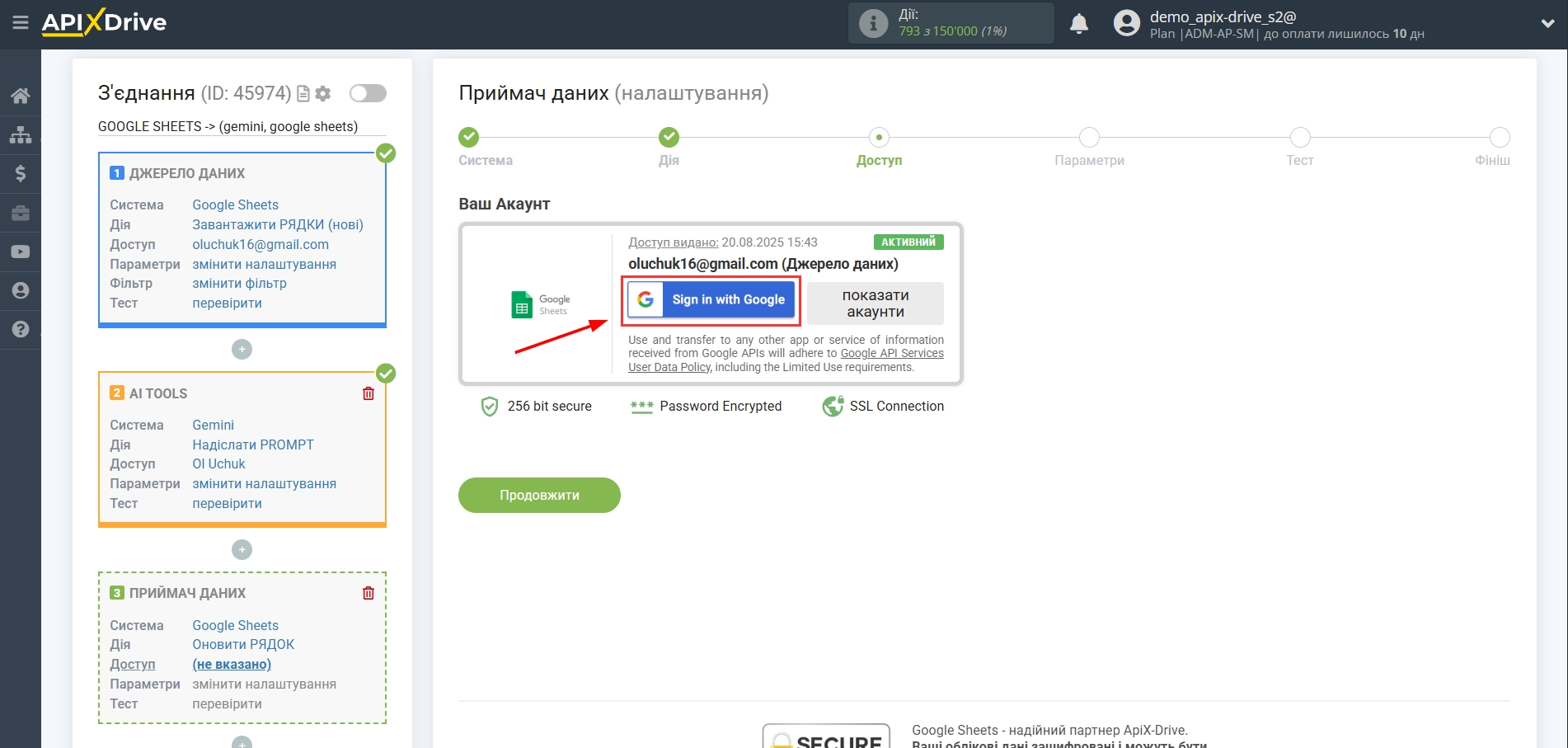Click показати акаунти button
1568x748 pixels.
876,303
